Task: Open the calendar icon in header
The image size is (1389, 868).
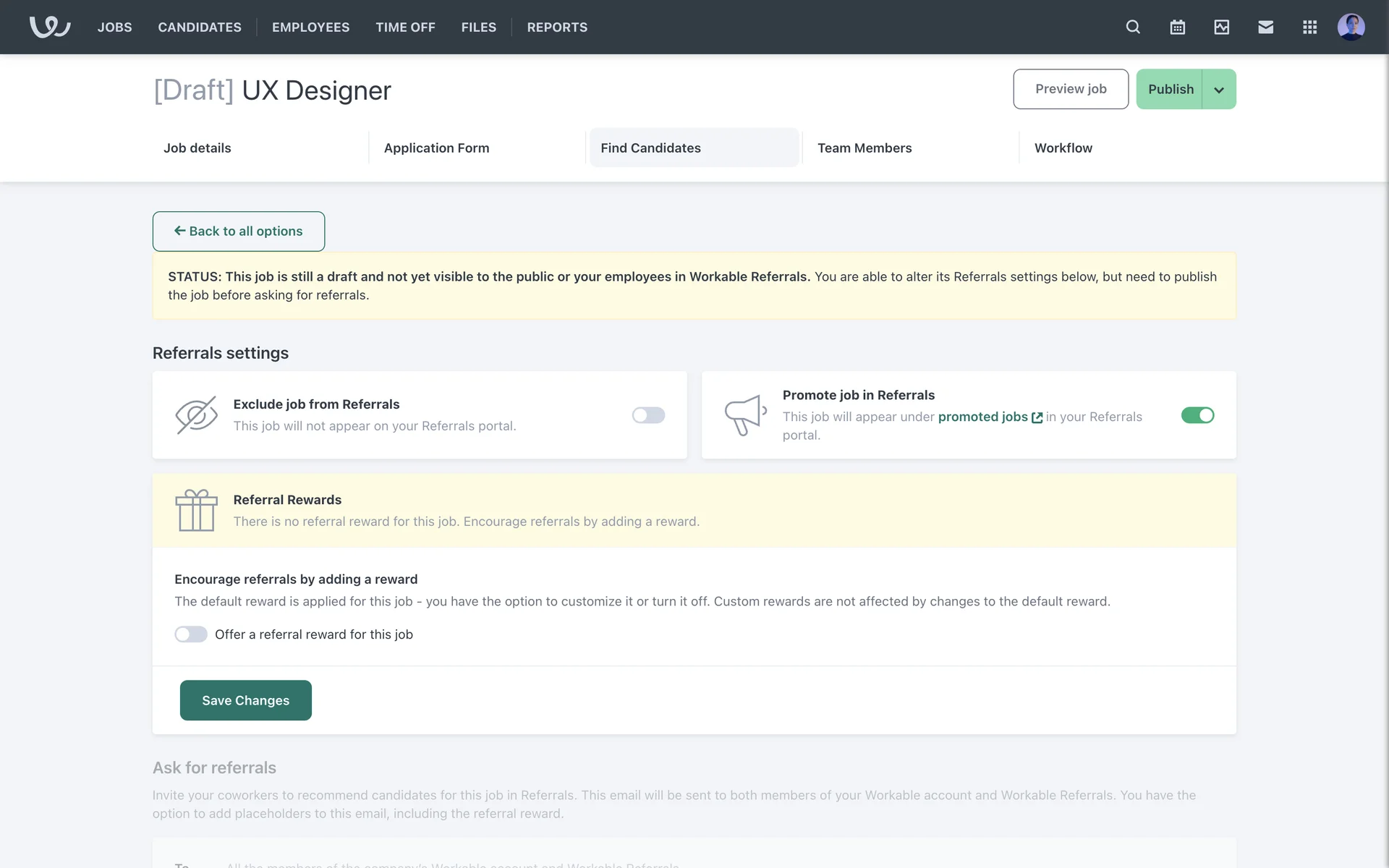Action: tap(1177, 27)
